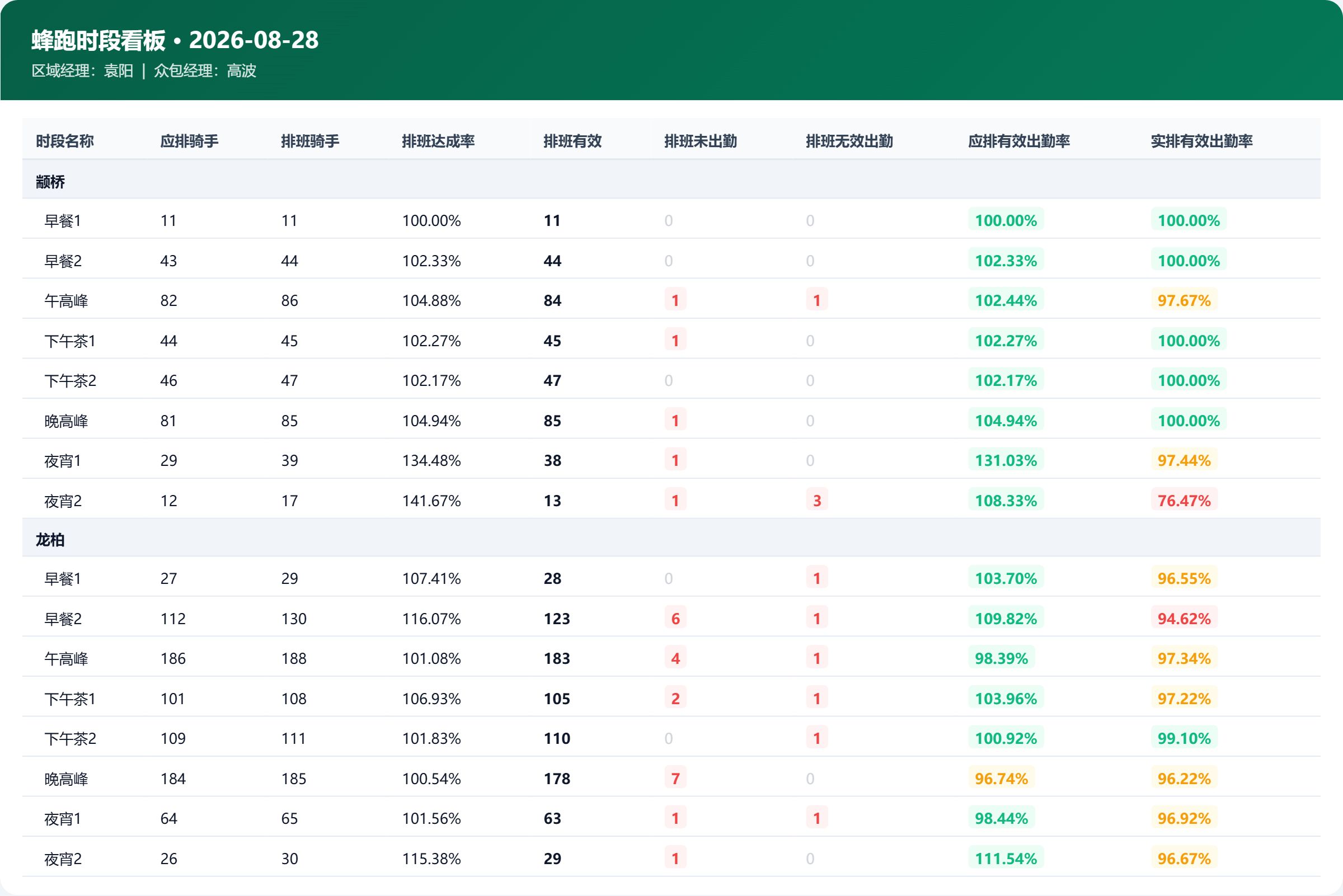Click the 区域经理：袁阳 subtitle text
Viewport: 1343px width, 896px height.
(x=82, y=71)
